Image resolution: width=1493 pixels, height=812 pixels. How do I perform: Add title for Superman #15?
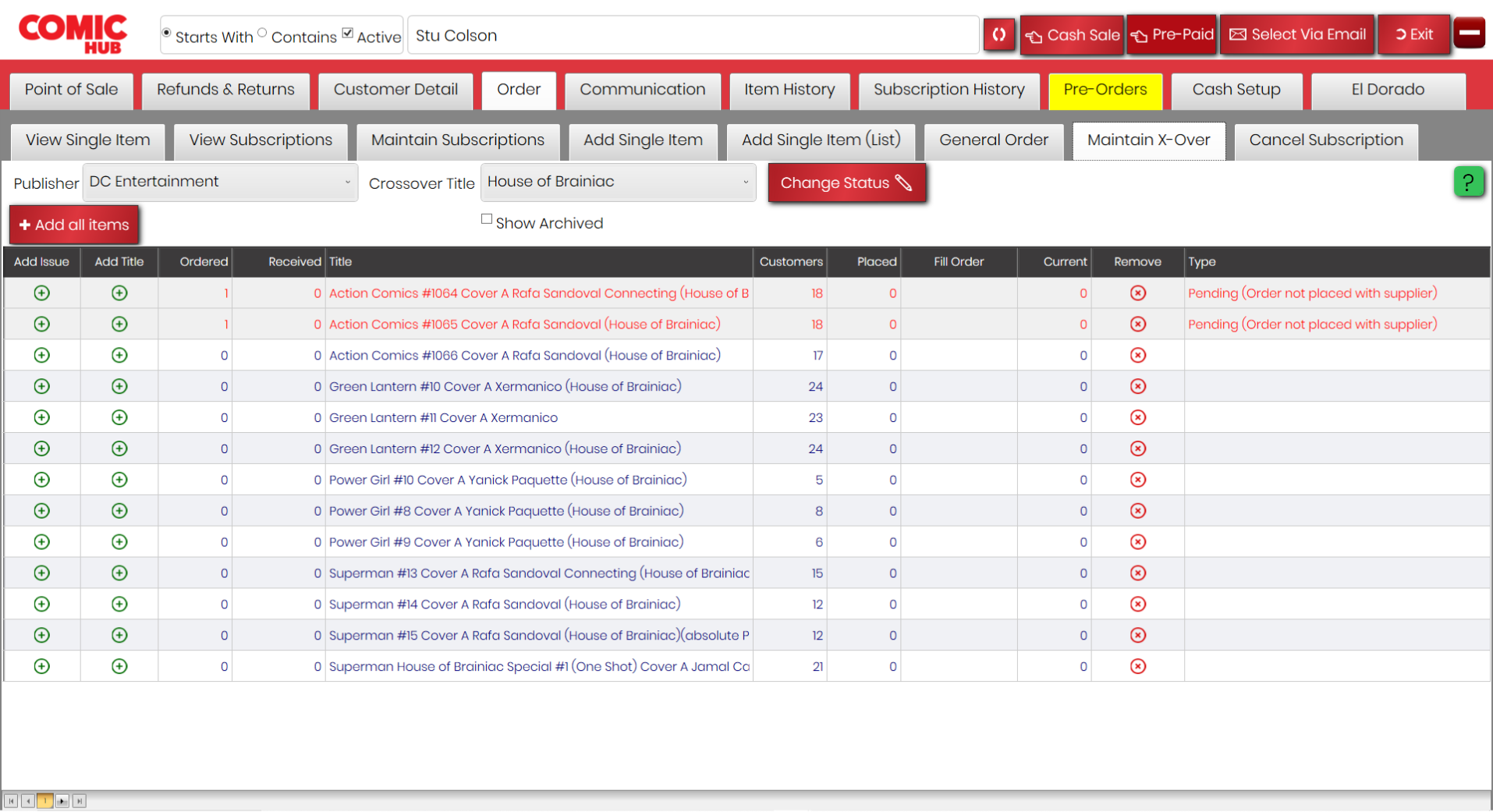tap(119, 636)
